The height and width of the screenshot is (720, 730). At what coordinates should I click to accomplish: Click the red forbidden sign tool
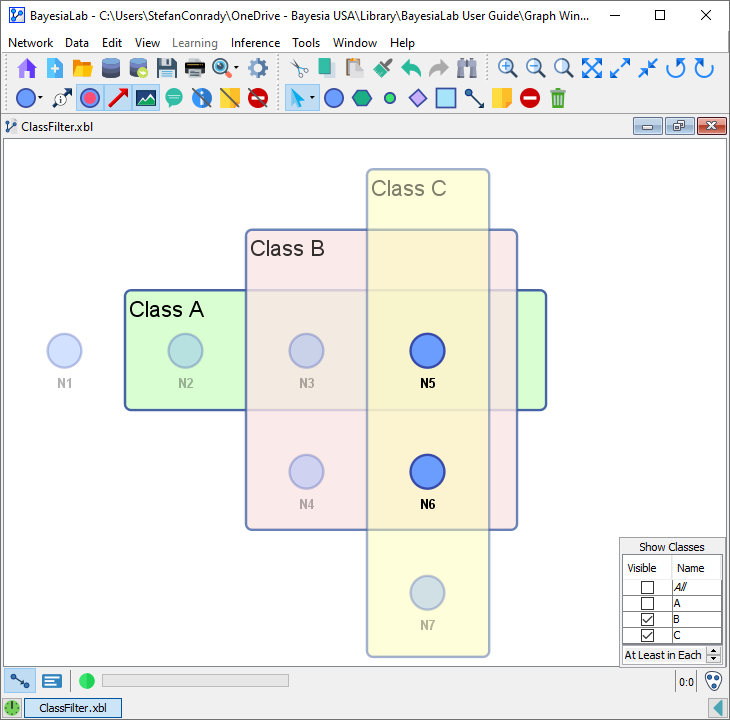tap(530, 98)
